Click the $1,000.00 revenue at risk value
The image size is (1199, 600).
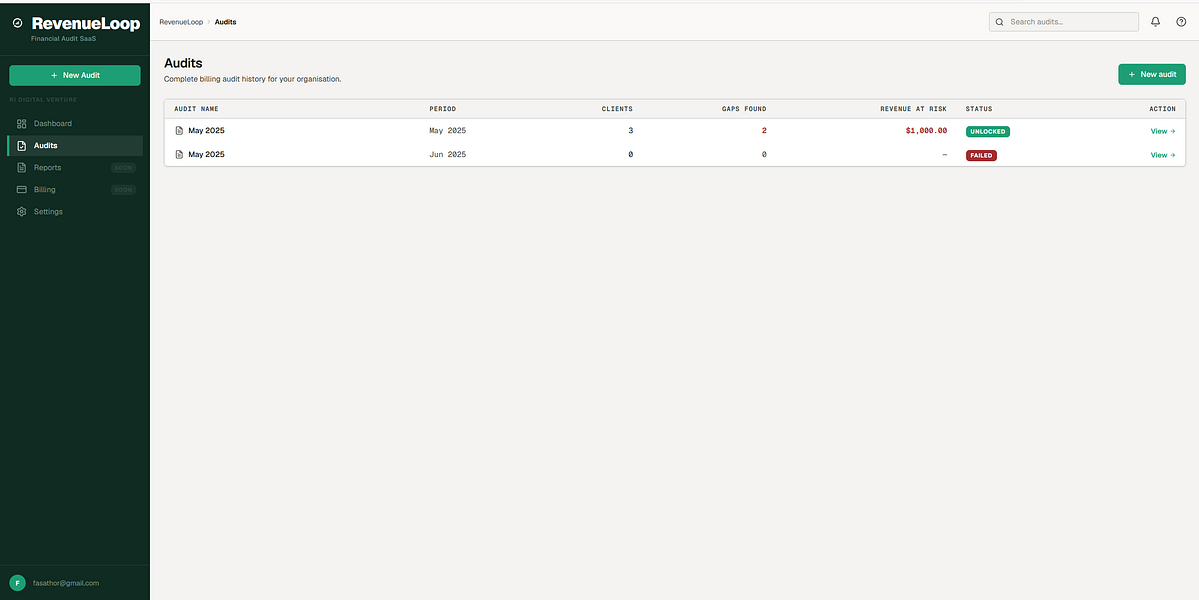[926, 131]
